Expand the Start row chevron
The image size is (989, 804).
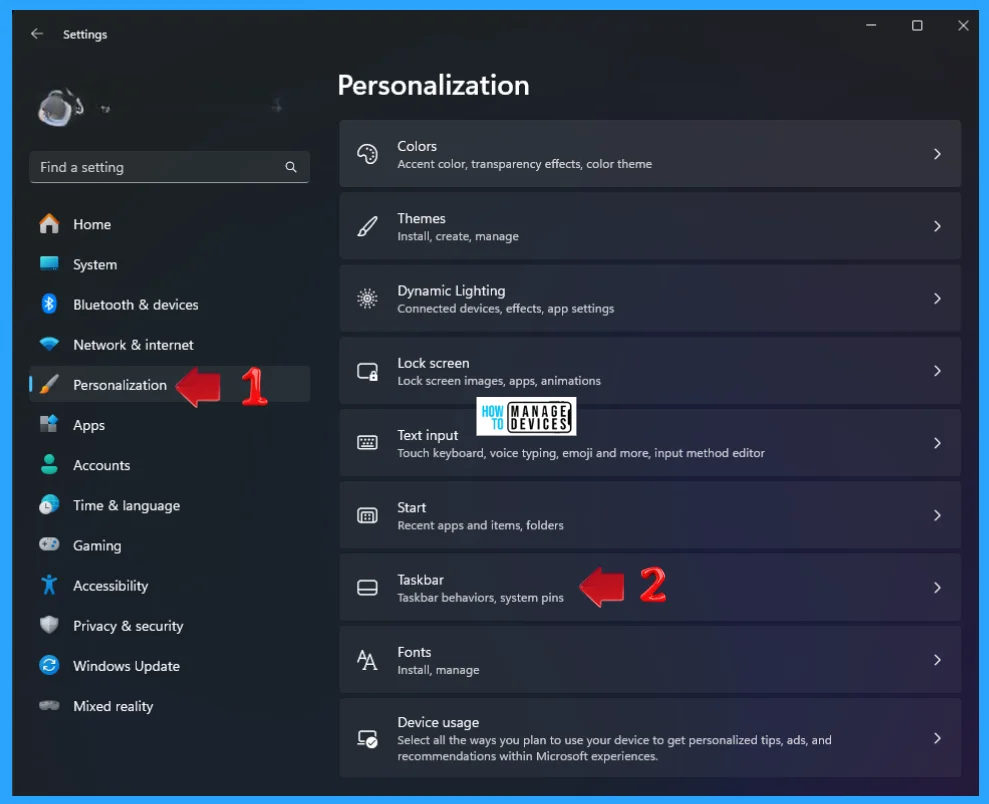pyautogui.click(x=937, y=515)
